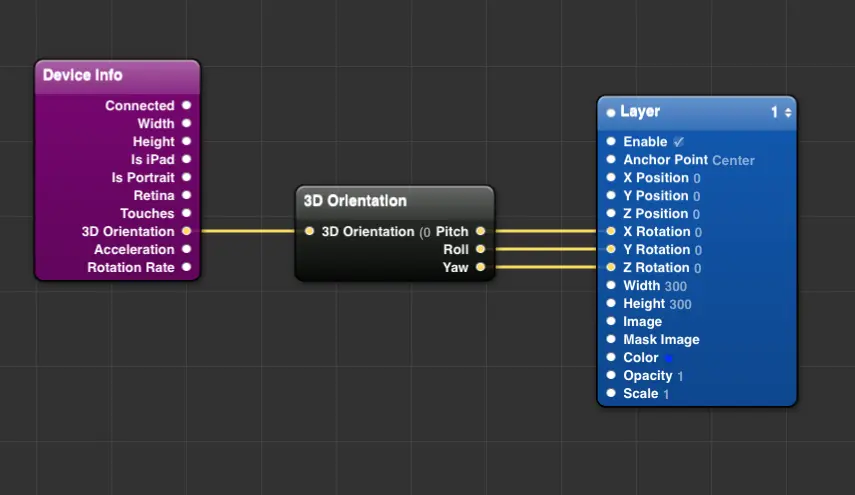Edit the Scale value 1

point(666,394)
